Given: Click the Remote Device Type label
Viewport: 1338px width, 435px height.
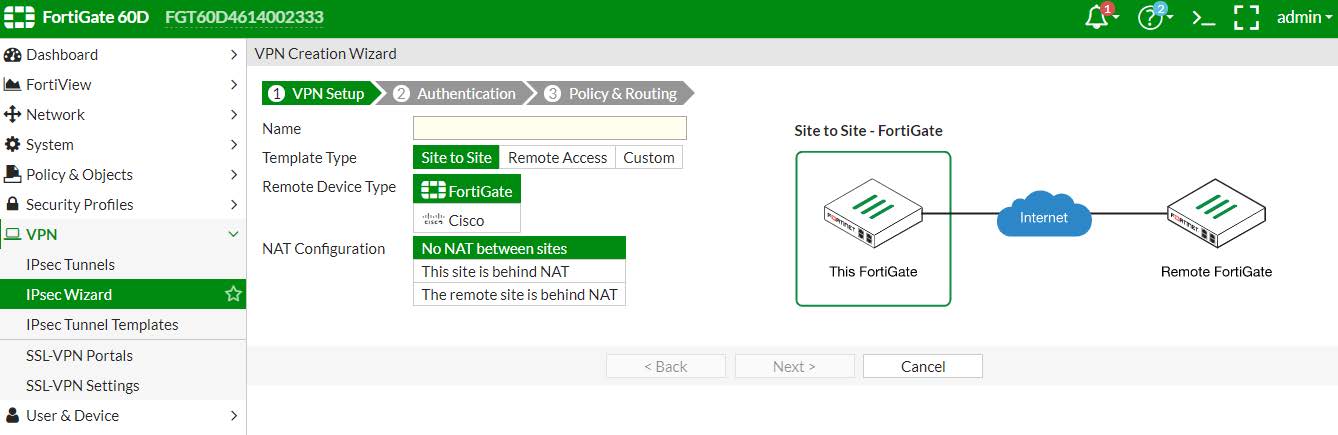Looking at the screenshot, I should (329, 187).
